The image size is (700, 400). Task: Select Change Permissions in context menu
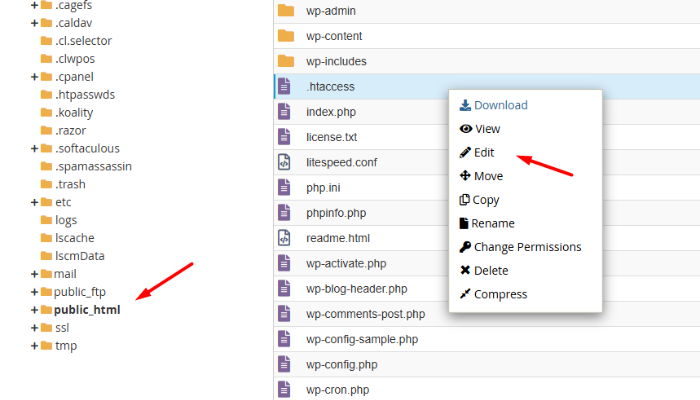pos(527,247)
